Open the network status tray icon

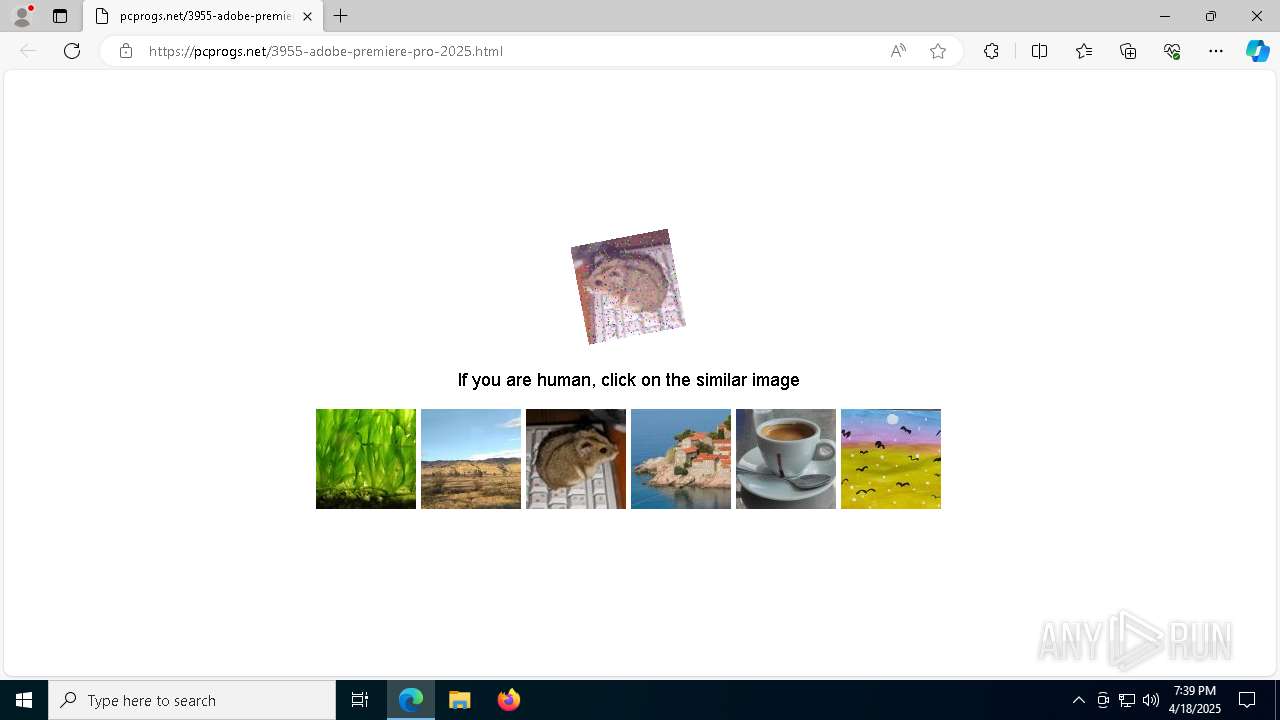point(1127,700)
